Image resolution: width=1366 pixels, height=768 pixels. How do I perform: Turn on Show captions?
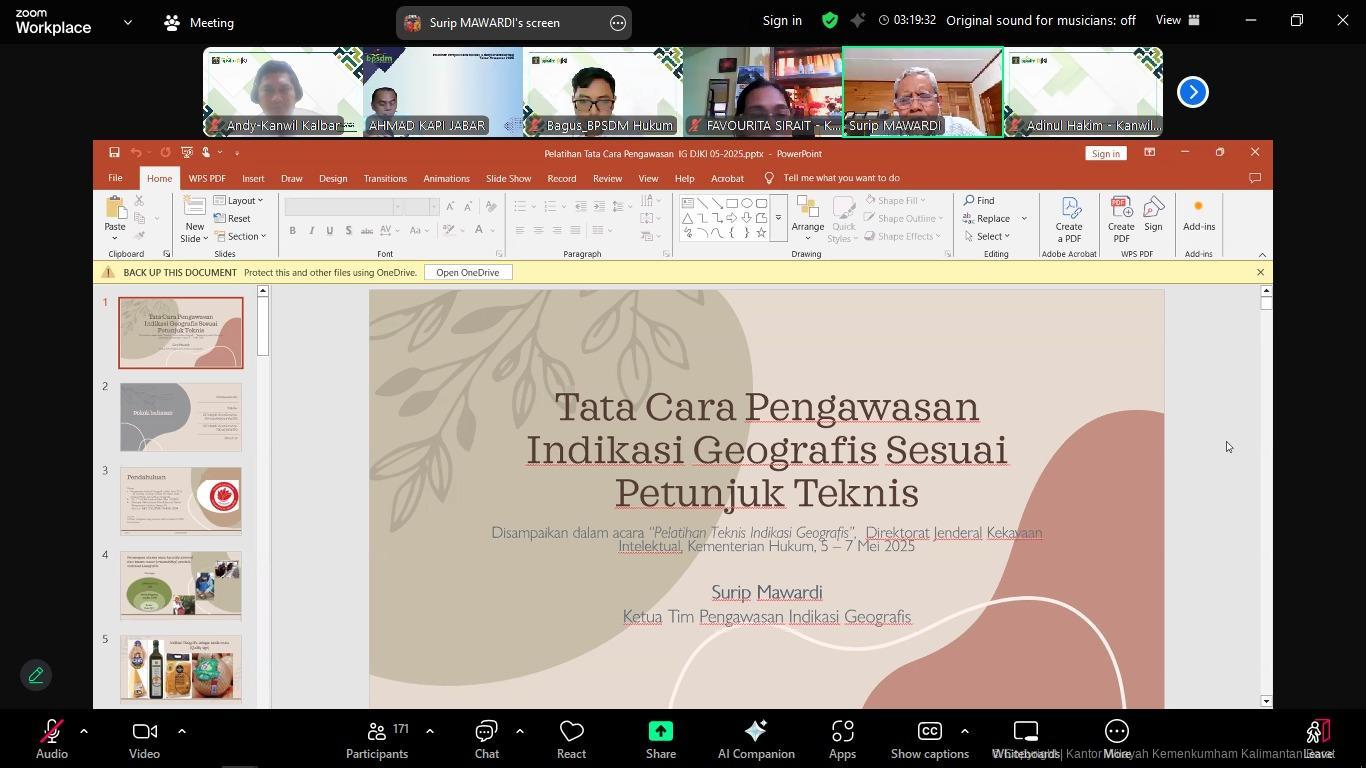[x=929, y=739]
